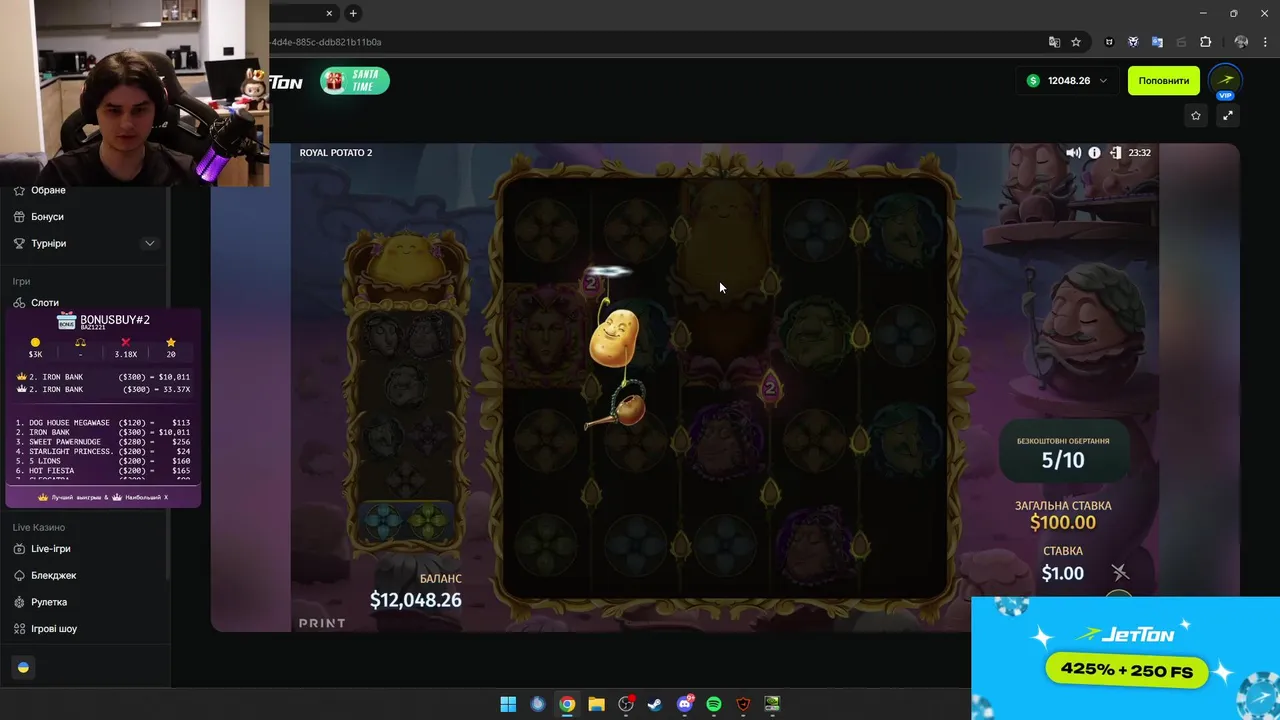Open Рулетка in the sidebar
1280x720 pixels.
(49, 602)
